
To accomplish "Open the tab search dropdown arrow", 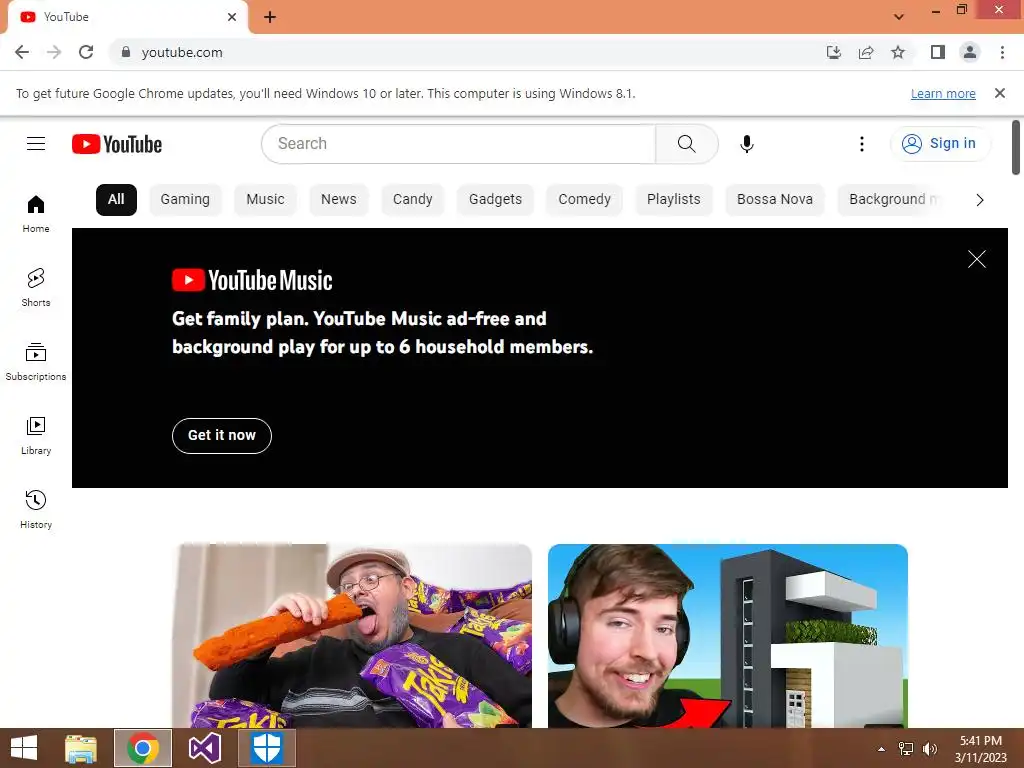I will (899, 17).
